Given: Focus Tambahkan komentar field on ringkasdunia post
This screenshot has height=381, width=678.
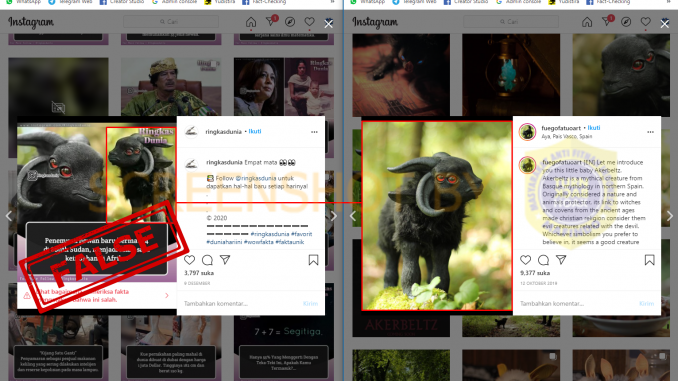Looking at the screenshot, I should pos(240,304).
